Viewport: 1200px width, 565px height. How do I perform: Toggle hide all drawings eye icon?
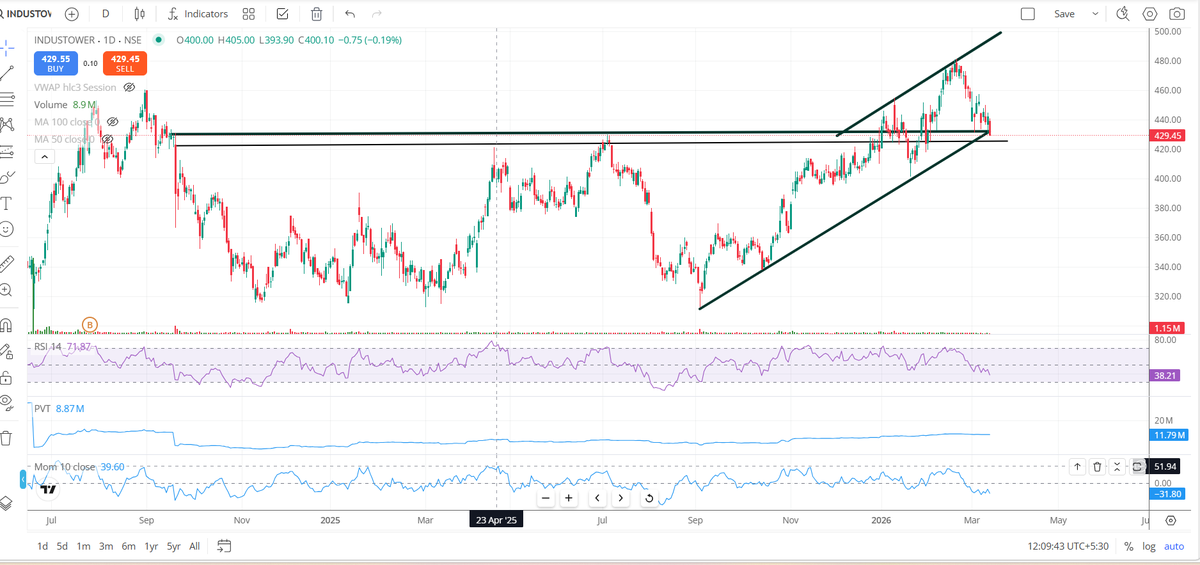click(7, 403)
